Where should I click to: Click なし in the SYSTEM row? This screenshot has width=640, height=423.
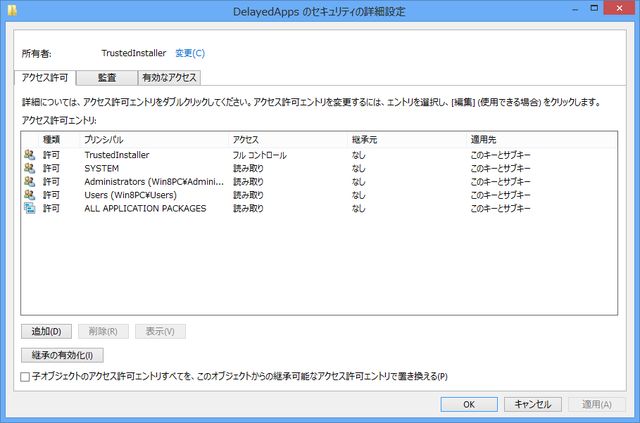coord(358,168)
